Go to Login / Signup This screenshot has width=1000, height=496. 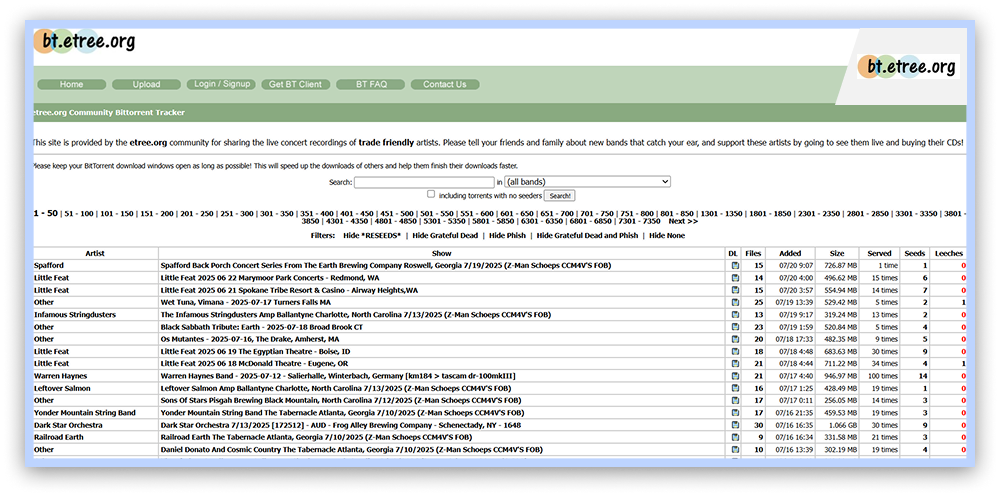point(221,84)
